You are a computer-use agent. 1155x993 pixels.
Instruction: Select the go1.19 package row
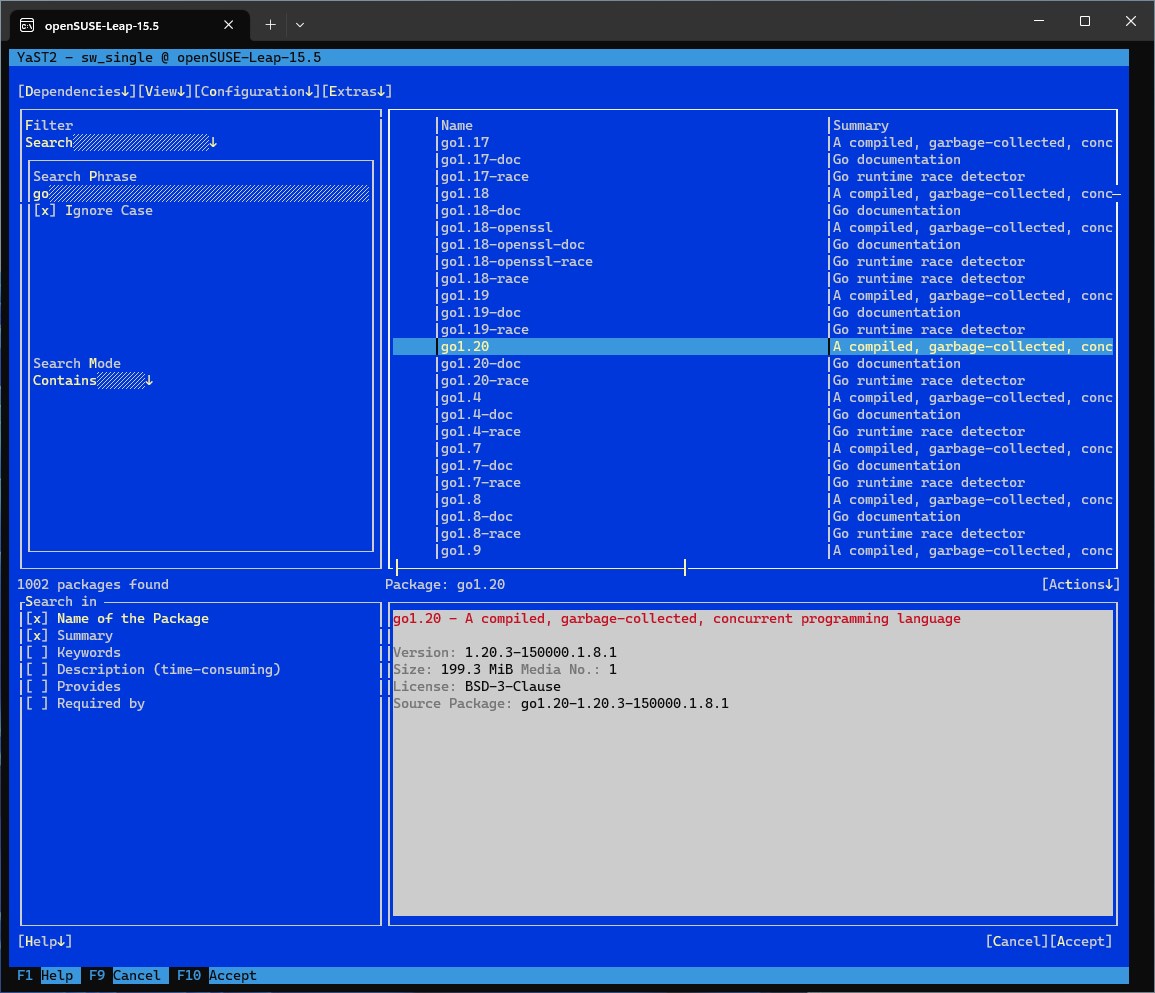click(753, 295)
